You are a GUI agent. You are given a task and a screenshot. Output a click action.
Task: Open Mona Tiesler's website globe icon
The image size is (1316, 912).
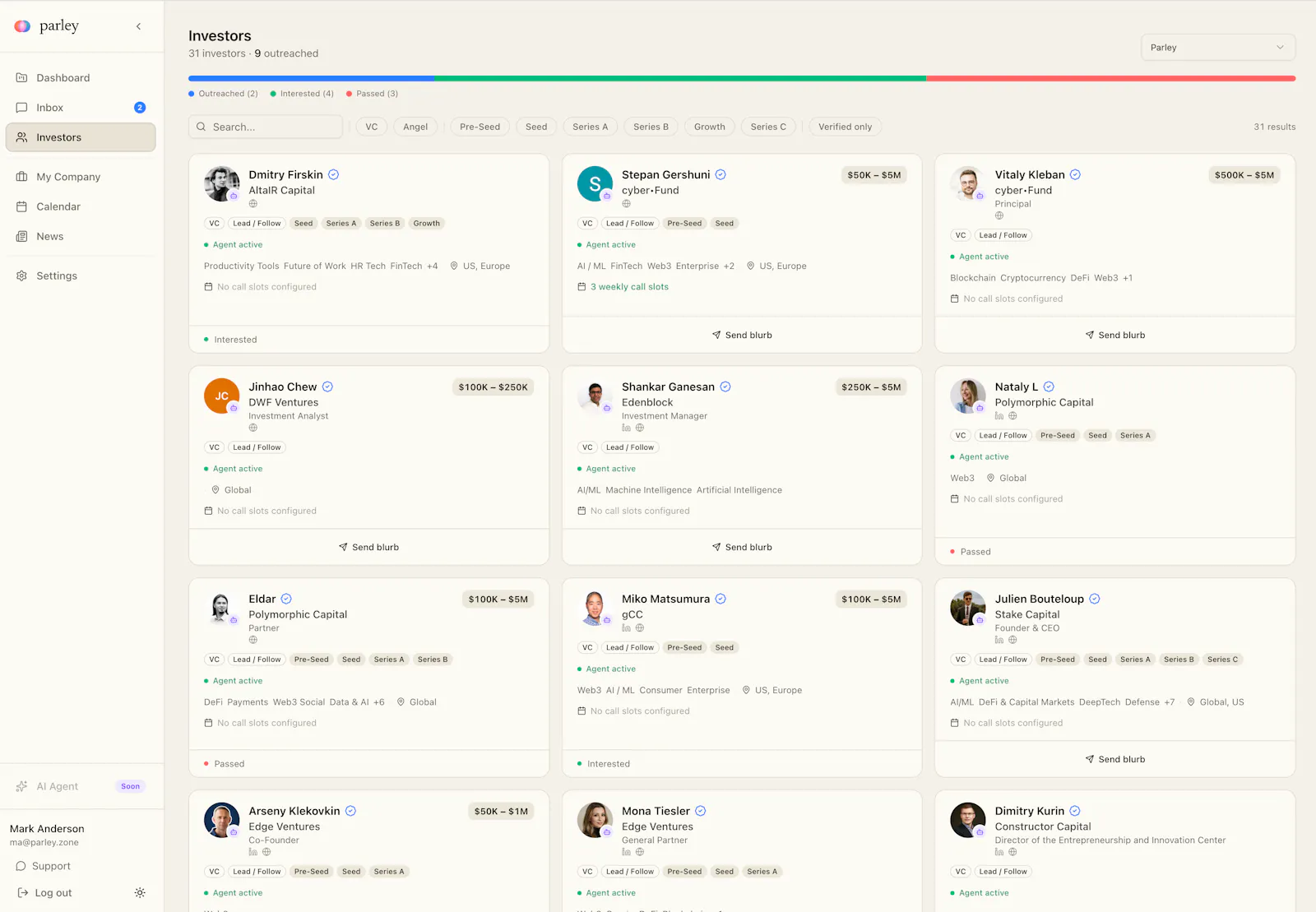pos(640,852)
